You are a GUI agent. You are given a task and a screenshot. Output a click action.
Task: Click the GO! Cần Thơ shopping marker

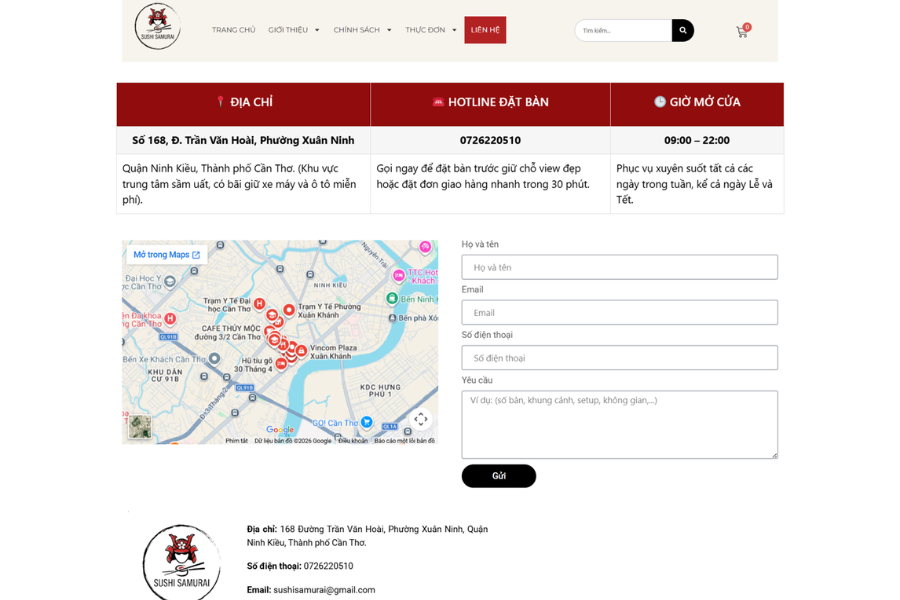point(366,422)
